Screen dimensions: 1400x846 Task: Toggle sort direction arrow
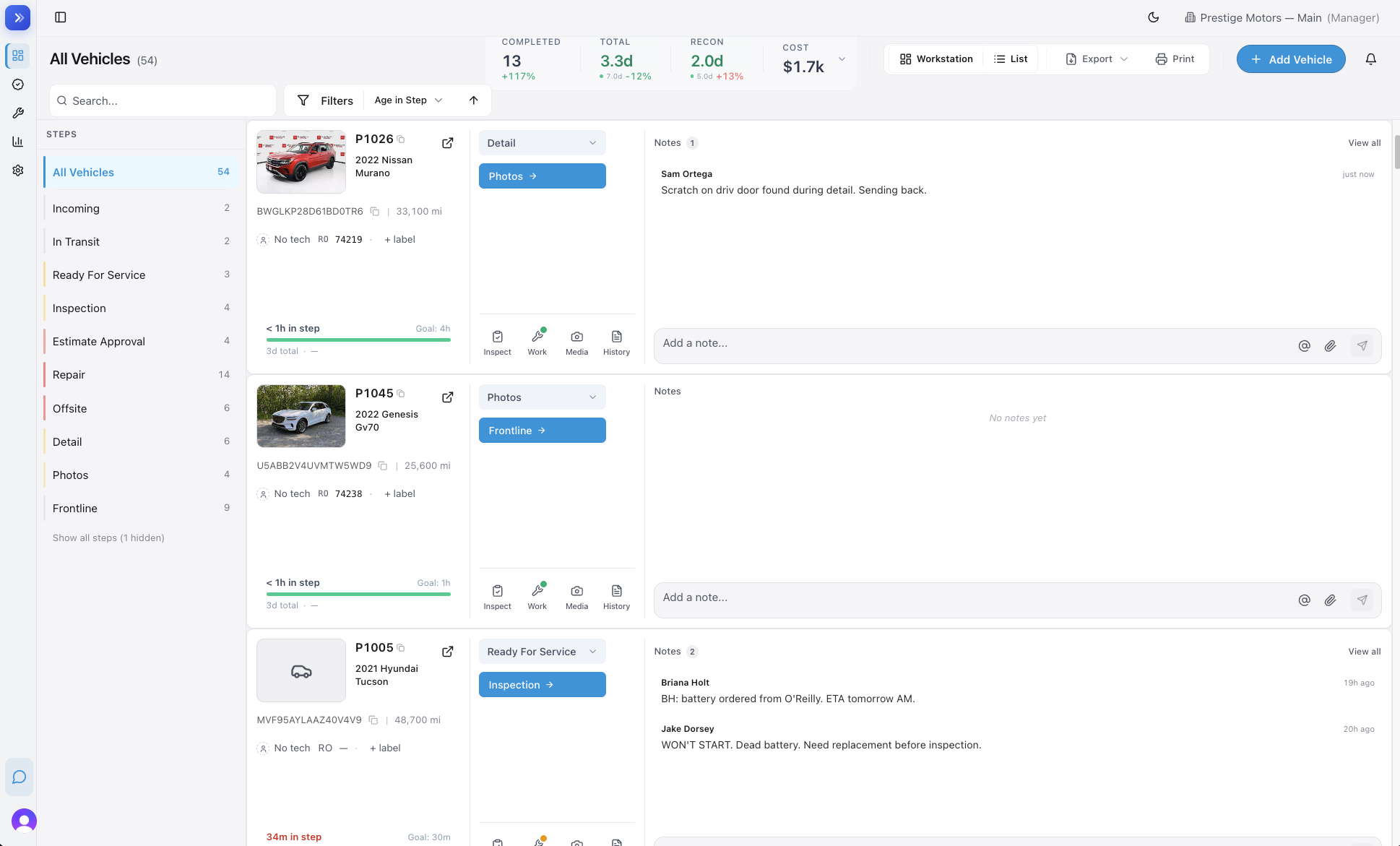point(474,100)
